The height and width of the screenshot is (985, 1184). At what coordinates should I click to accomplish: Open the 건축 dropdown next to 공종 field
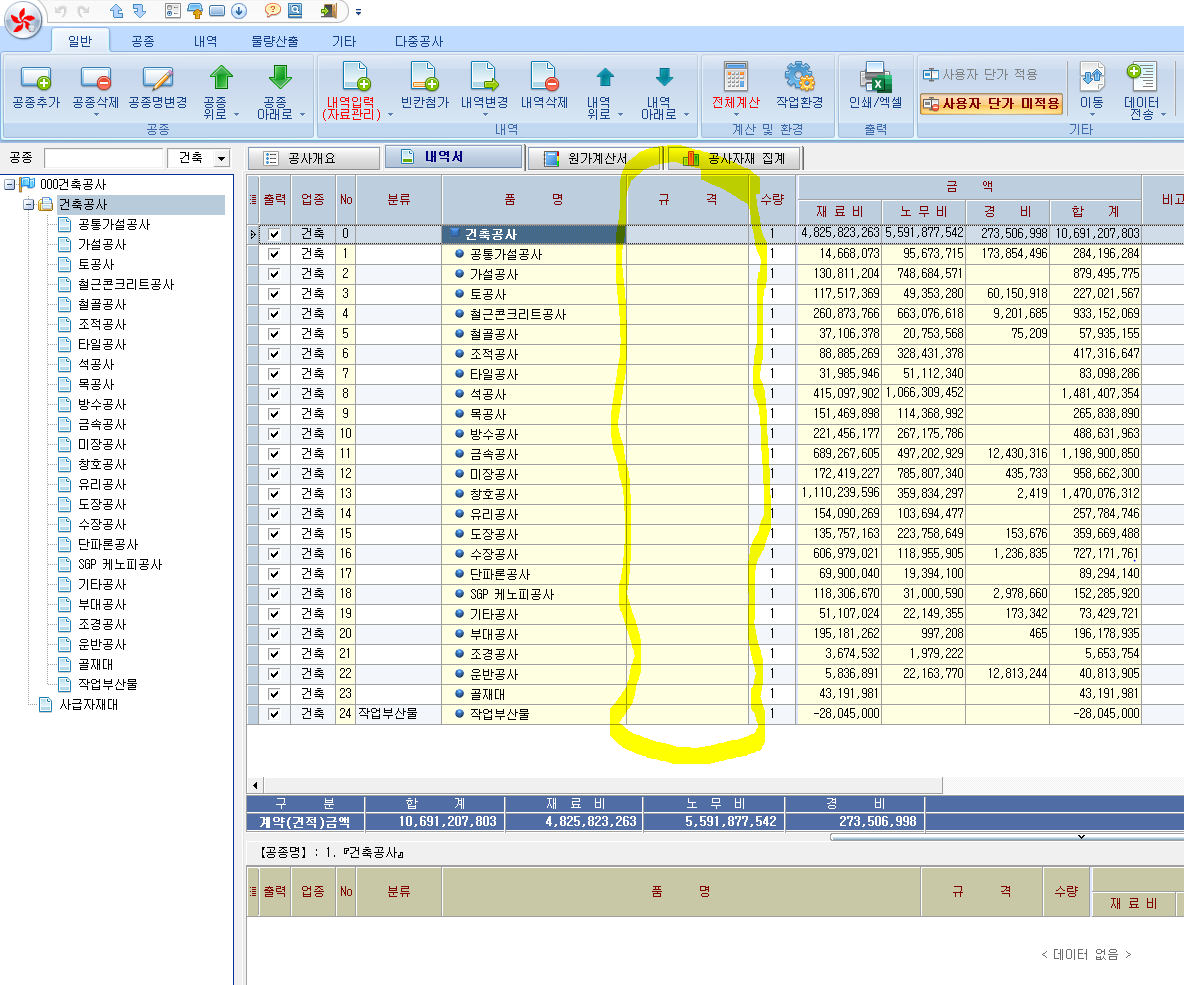221,158
